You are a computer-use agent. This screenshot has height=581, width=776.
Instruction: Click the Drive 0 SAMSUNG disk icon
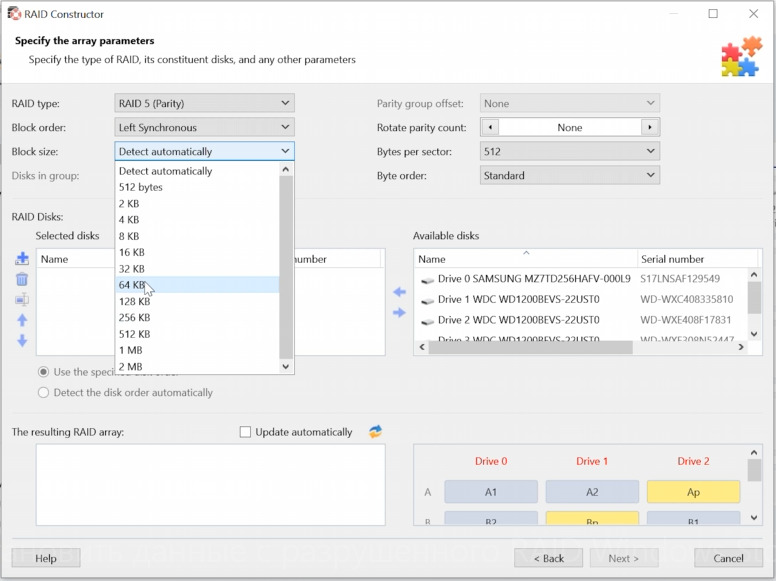(x=427, y=280)
